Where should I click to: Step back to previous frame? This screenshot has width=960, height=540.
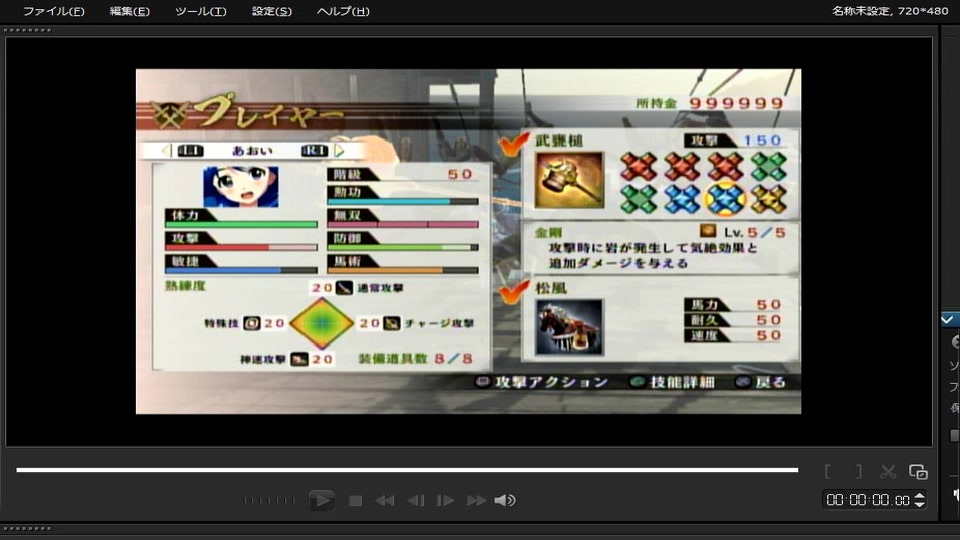pyautogui.click(x=416, y=501)
